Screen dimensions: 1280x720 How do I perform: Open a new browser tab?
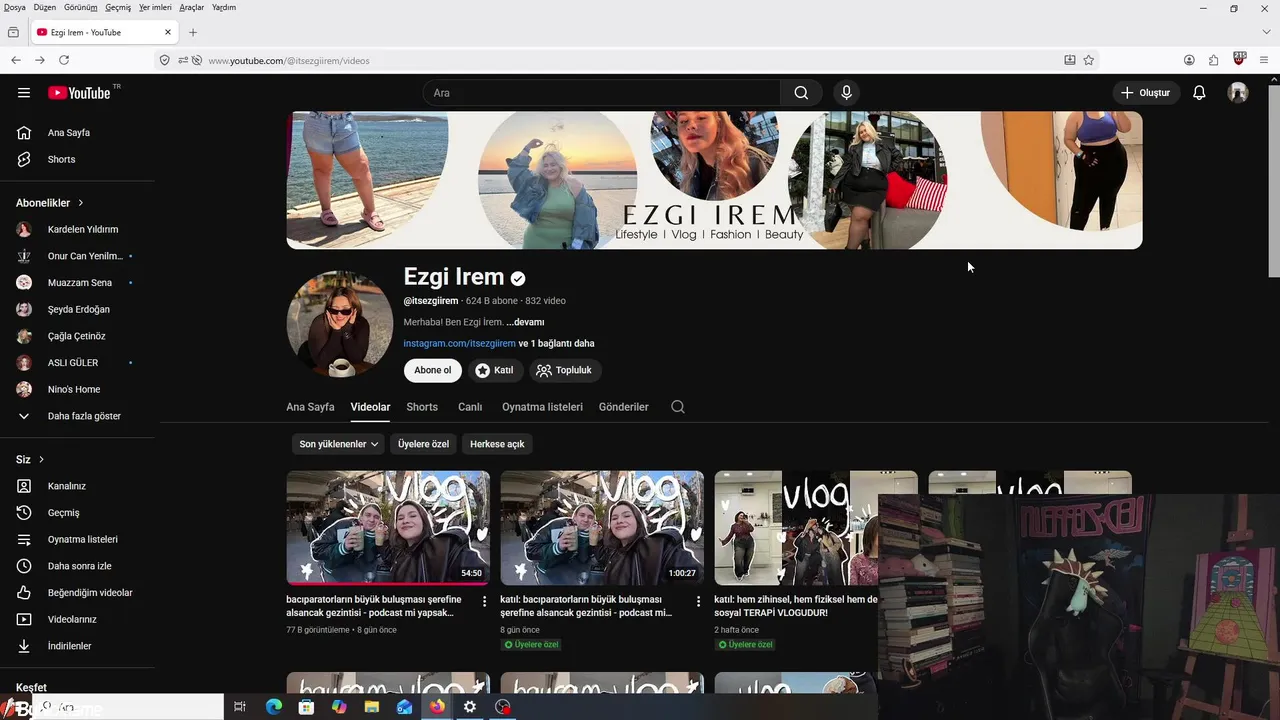coord(193,32)
